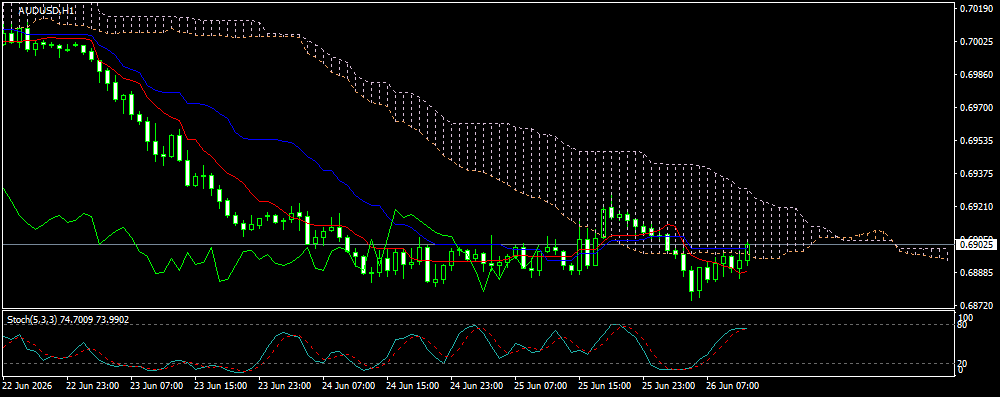Click the 26 Jun 07:00 time label
The height and width of the screenshot is (397, 1000).
pyautogui.click(x=733, y=386)
